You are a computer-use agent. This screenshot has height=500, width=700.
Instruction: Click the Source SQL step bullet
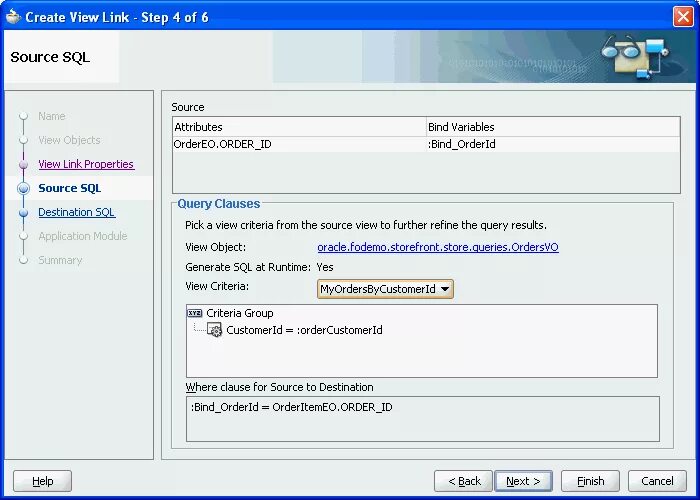[23, 188]
